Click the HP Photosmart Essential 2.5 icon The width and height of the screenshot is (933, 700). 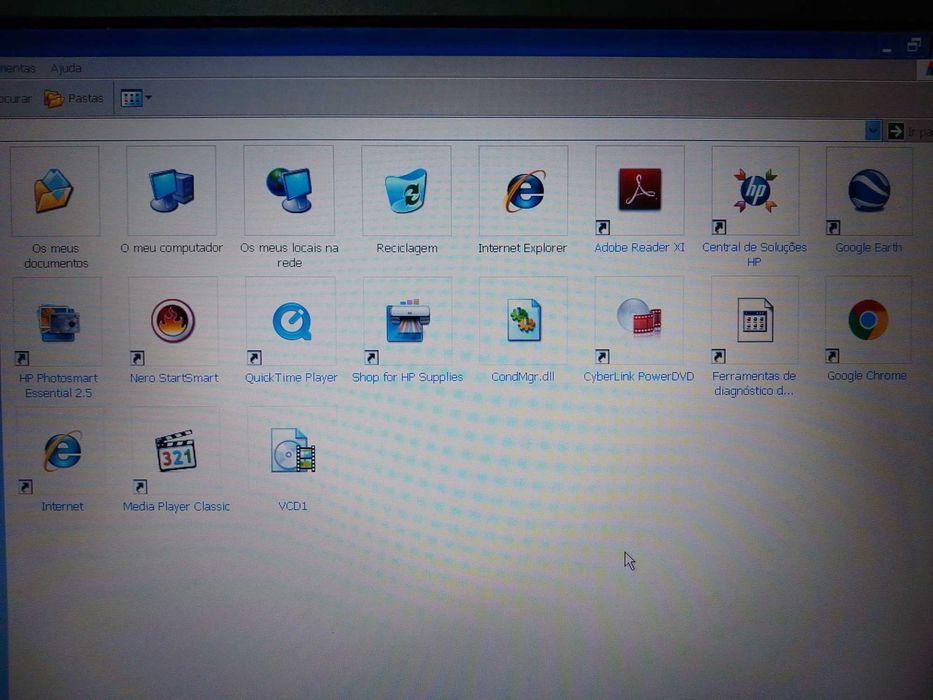[57, 321]
